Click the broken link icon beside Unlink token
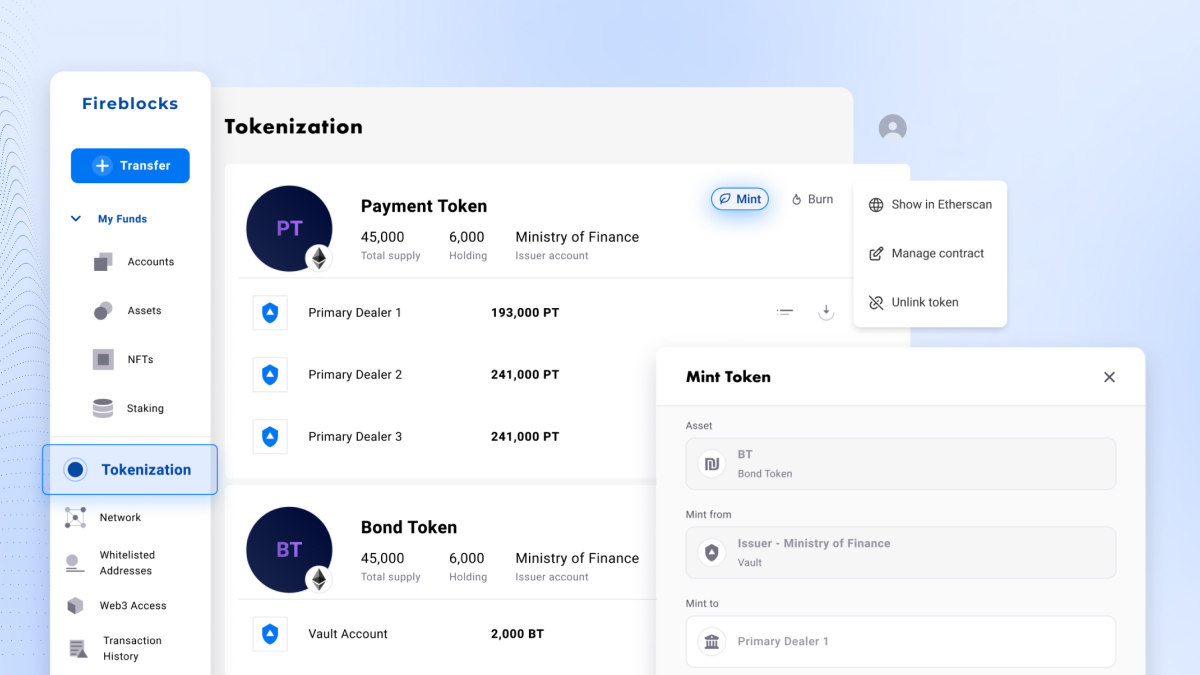 click(x=876, y=303)
